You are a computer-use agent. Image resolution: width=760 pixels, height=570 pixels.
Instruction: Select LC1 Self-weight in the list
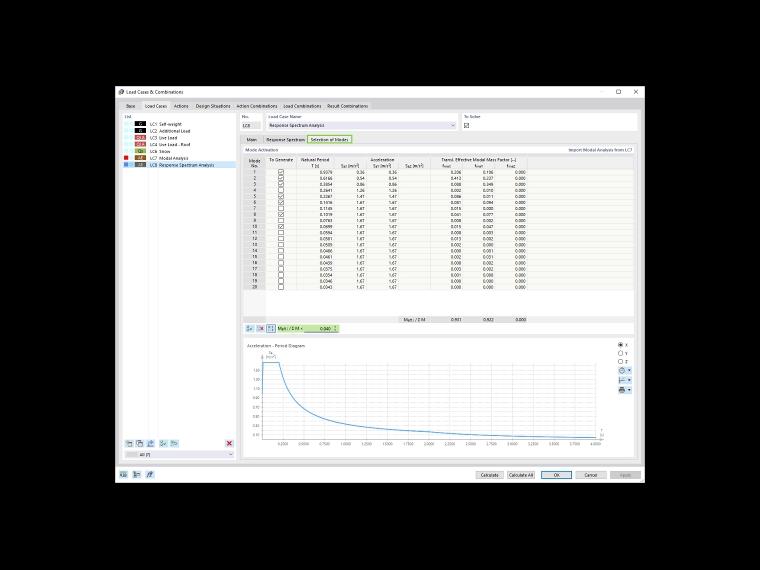tap(180, 124)
